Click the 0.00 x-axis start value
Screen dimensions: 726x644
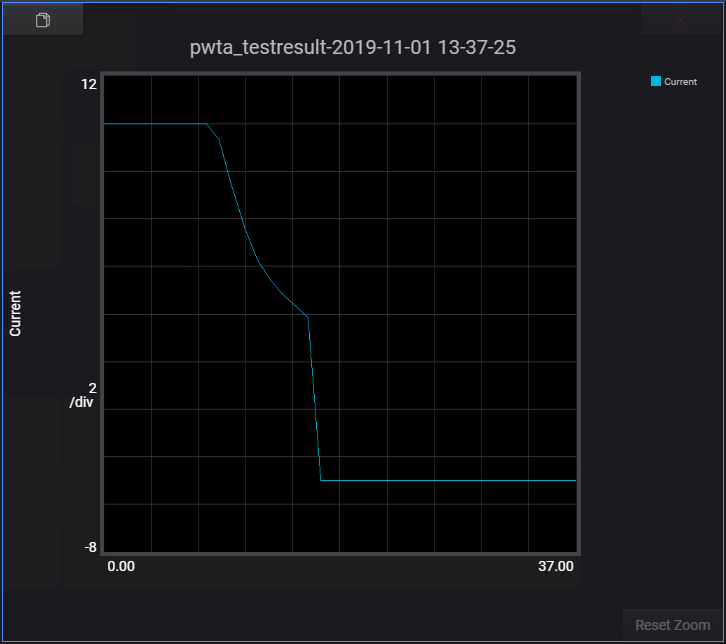(x=121, y=566)
